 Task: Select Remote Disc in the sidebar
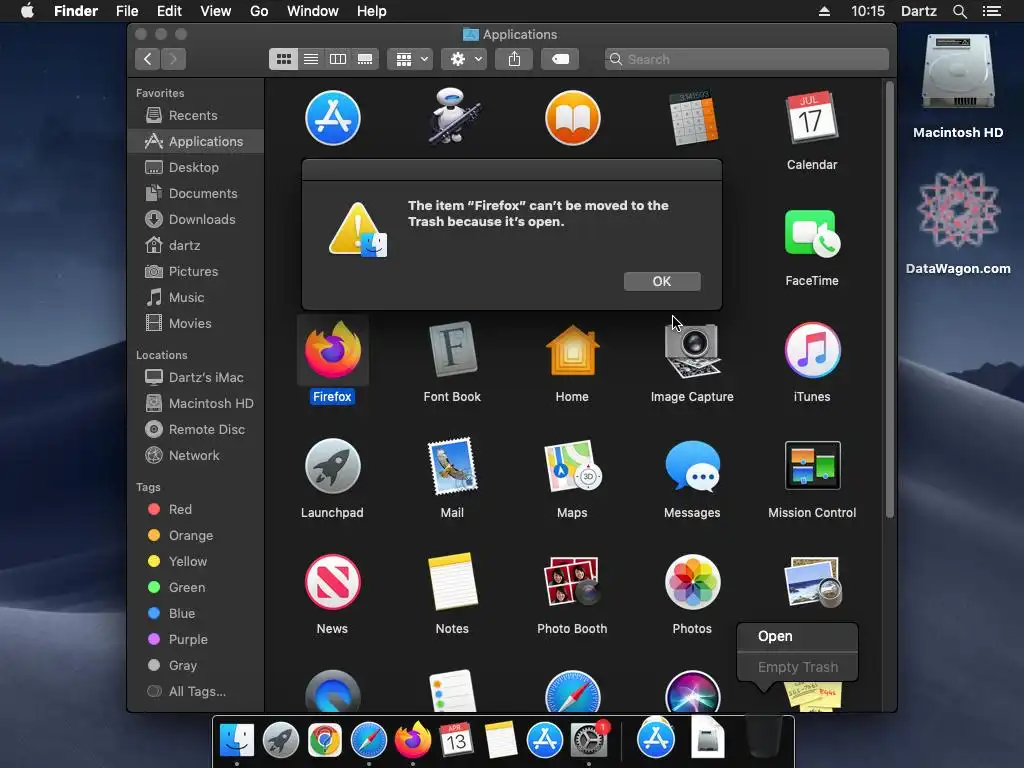(196, 430)
